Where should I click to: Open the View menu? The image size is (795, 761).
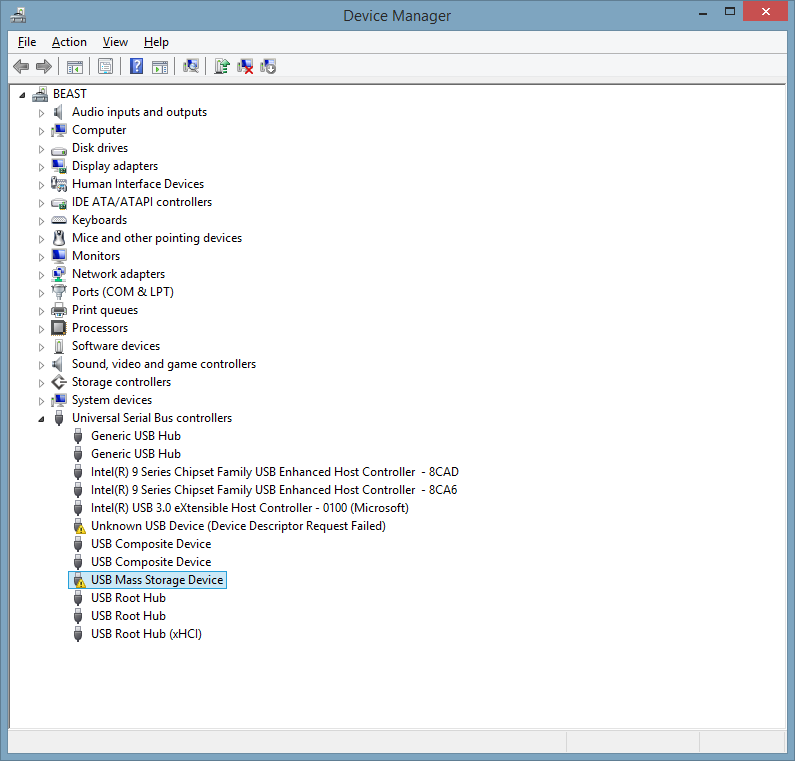pyautogui.click(x=115, y=42)
